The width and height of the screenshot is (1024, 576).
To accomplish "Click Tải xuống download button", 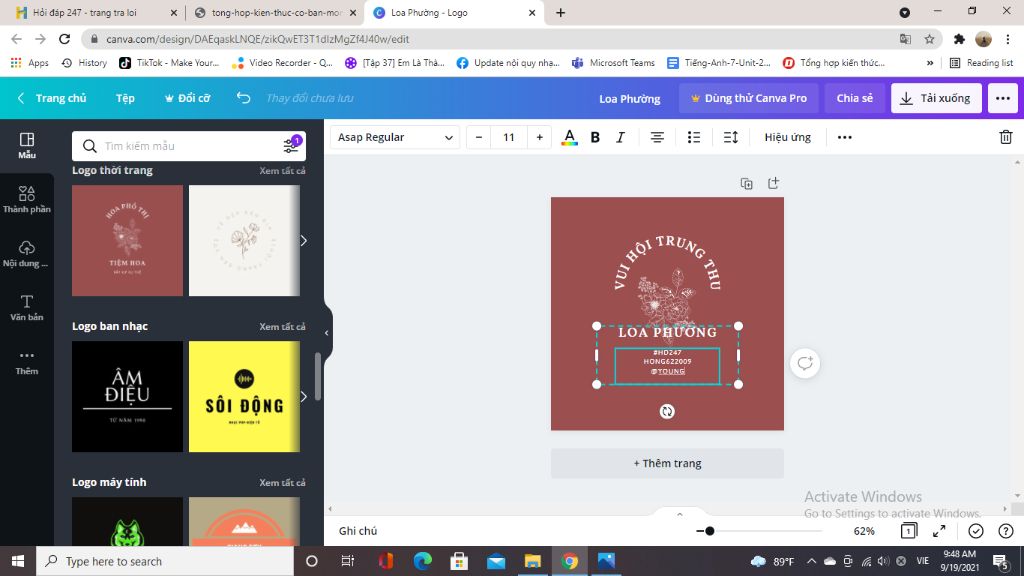I will [936, 98].
